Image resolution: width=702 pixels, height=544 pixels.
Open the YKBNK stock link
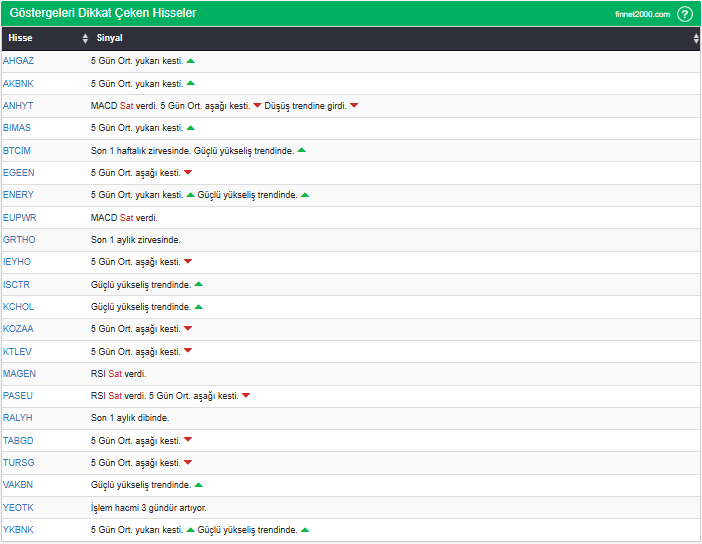click(x=18, y=530)
